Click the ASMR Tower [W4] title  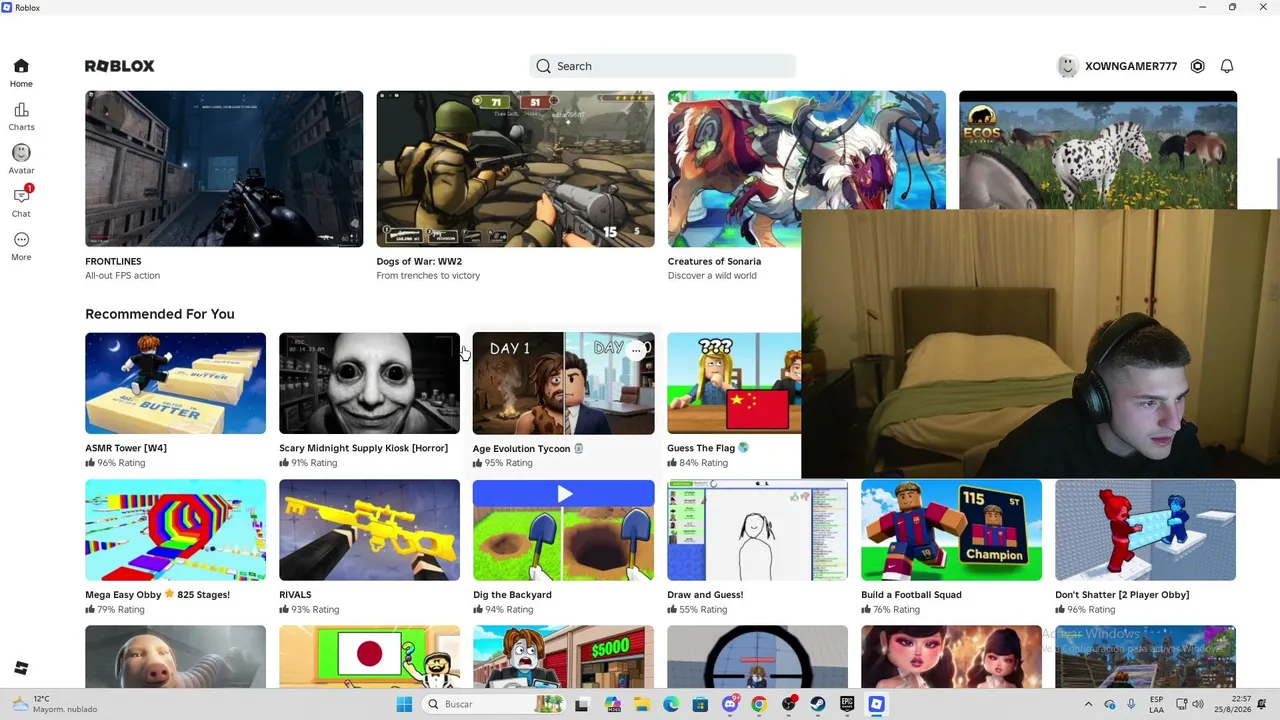[x=126, y=448]
